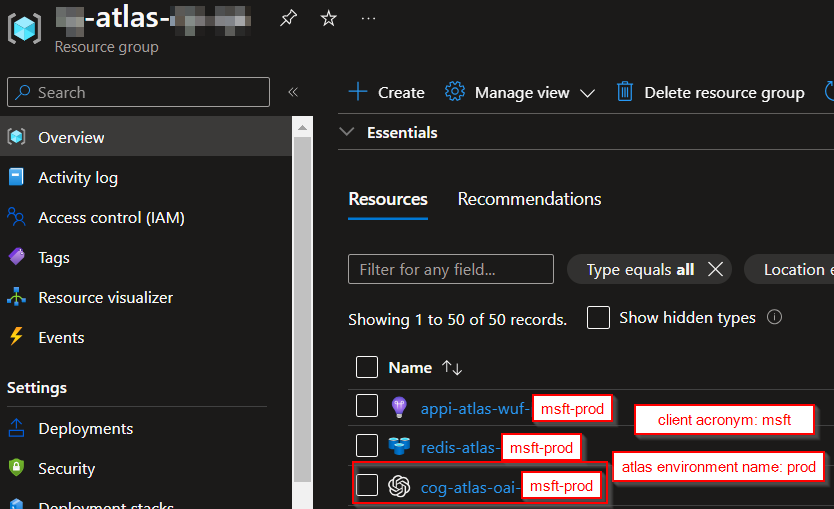Collapse the left sidebar menu
Image resolution: width=834 pixels, height=509 pixels.
point(293,92)
